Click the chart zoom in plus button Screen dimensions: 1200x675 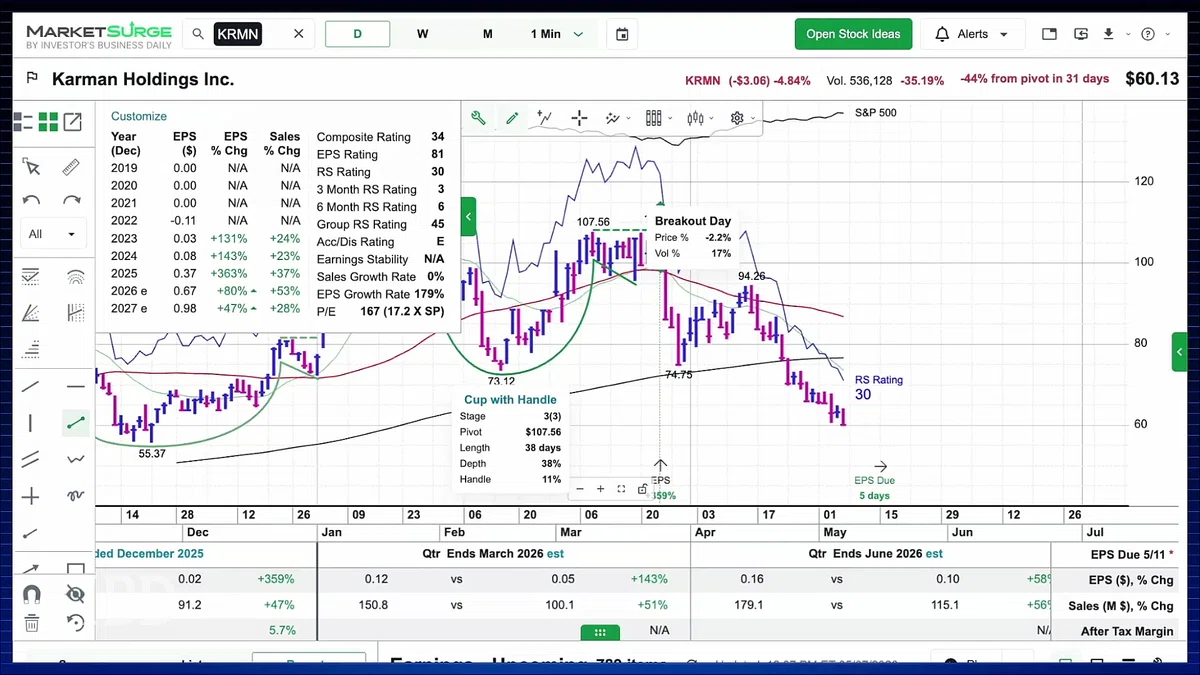[600, 489]
